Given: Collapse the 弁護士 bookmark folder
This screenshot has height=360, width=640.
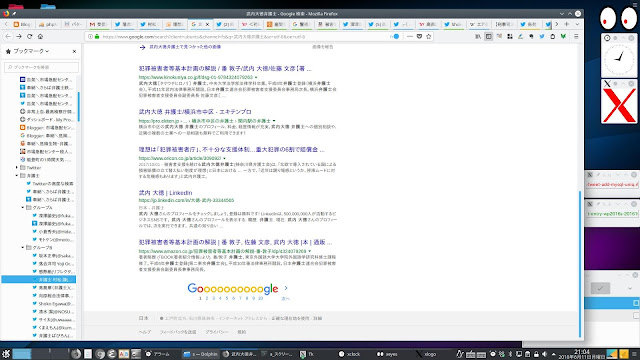Looking at the screenshot, I should (x=17, y=176).
